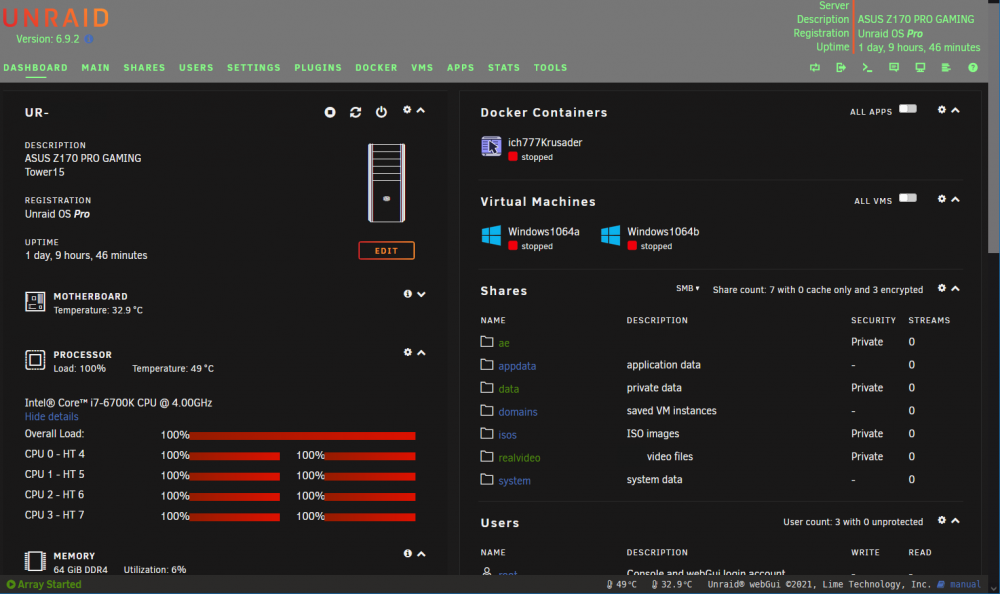Screen dimensions: 1000x594
Task: Click the Overall Load usage bar
Action: pos(302,436)
